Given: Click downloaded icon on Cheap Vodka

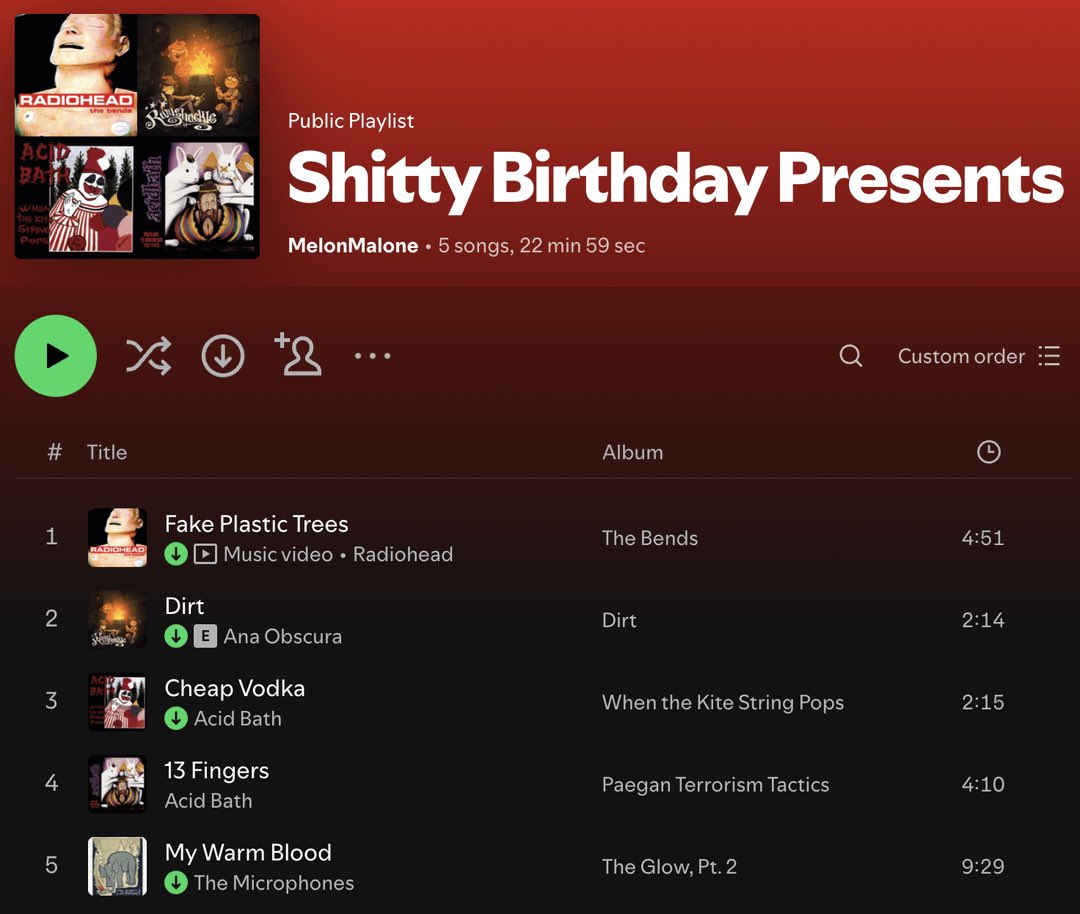Looking at the screenshot, I should coord(176,718).
